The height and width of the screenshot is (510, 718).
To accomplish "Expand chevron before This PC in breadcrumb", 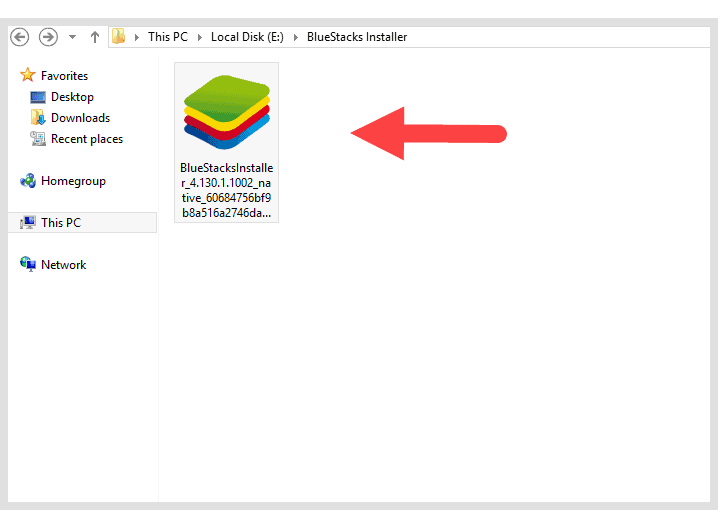I will click(136, 37).
